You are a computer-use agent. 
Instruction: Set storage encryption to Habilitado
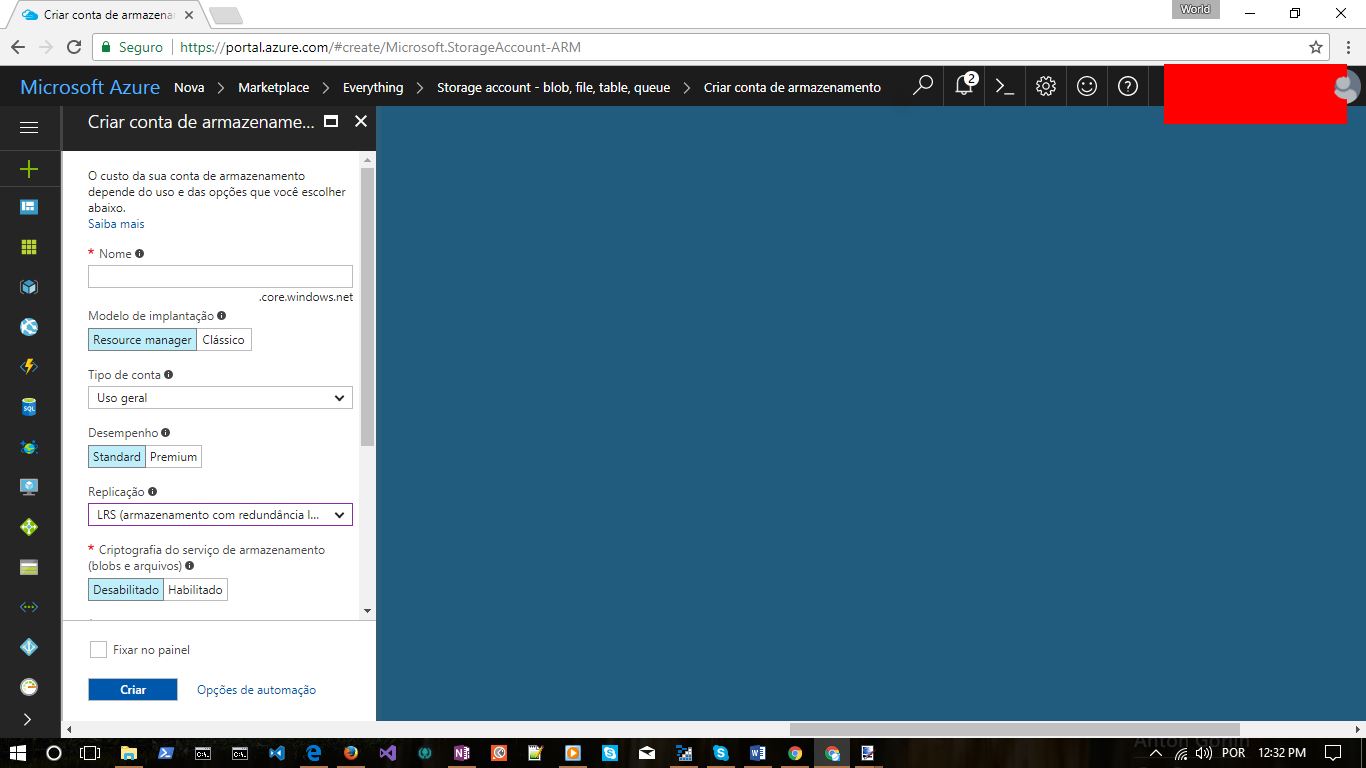point(195,590)
